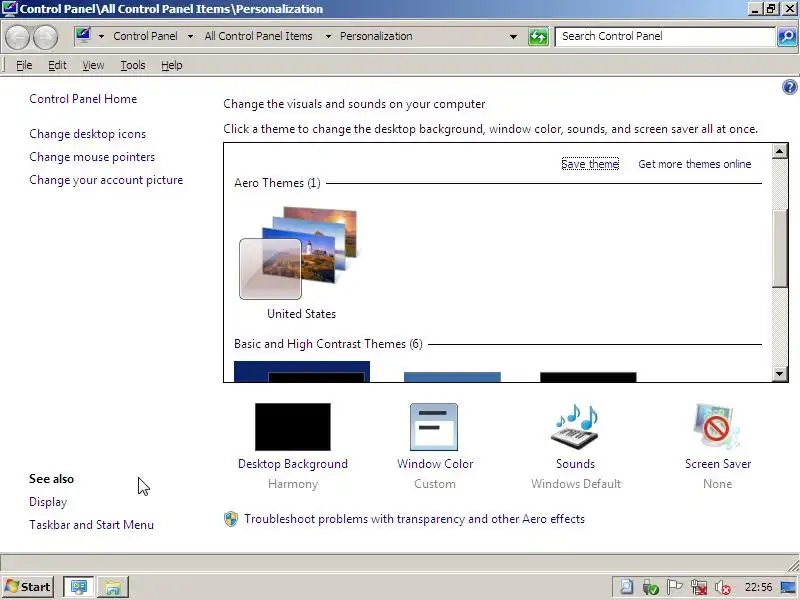
Task: Open the Desktop Background black preview icon
Action: point(293,427)
